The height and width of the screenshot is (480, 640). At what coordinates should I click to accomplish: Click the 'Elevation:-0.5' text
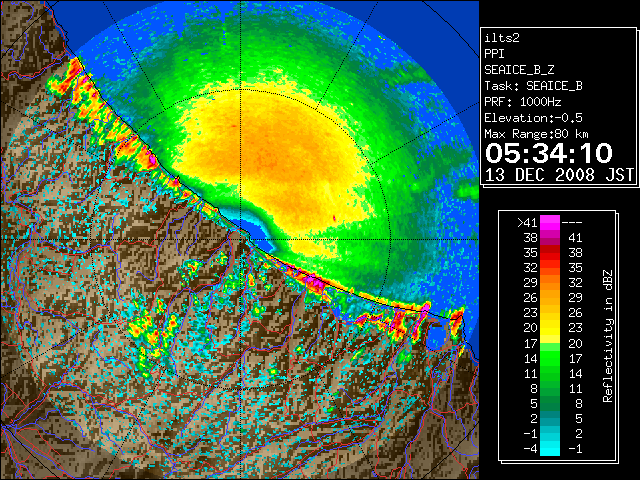533,118
